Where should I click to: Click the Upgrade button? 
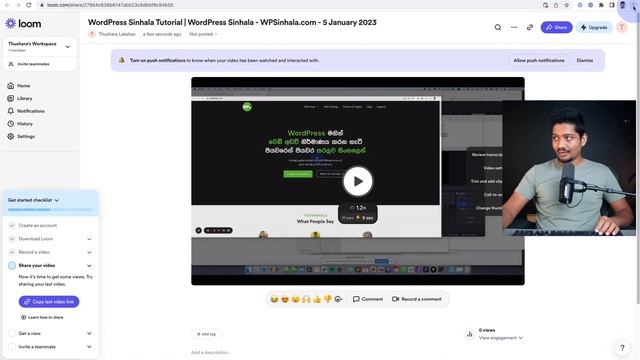(x=594, y=27)
